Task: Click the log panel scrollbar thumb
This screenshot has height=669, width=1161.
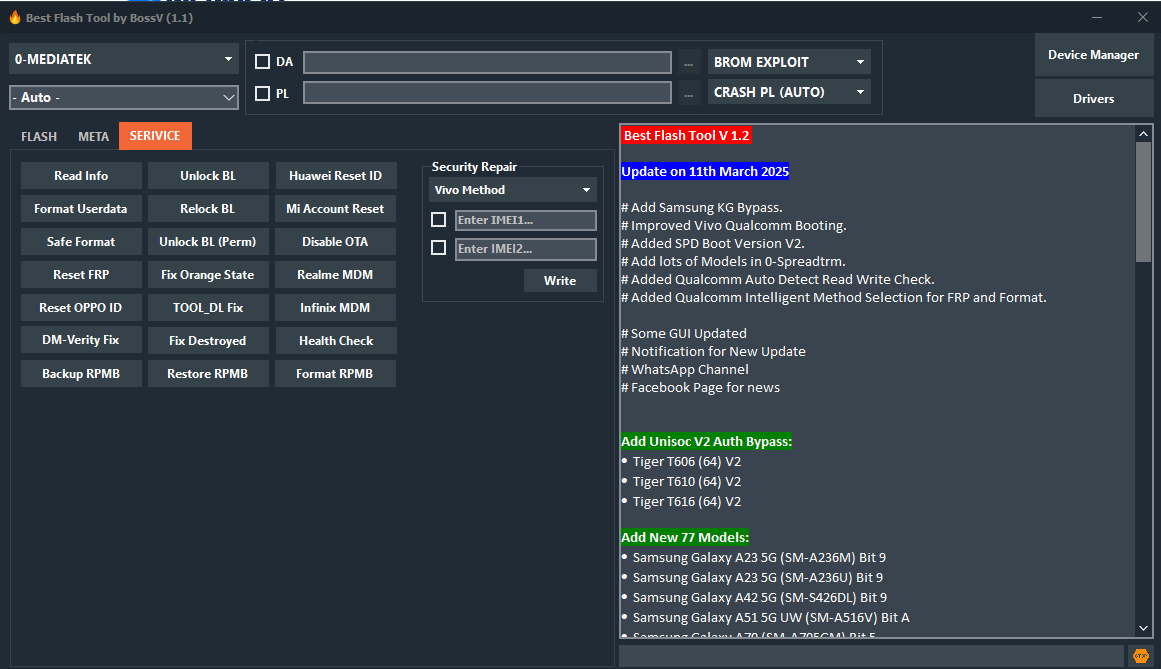Action: 1143,202
